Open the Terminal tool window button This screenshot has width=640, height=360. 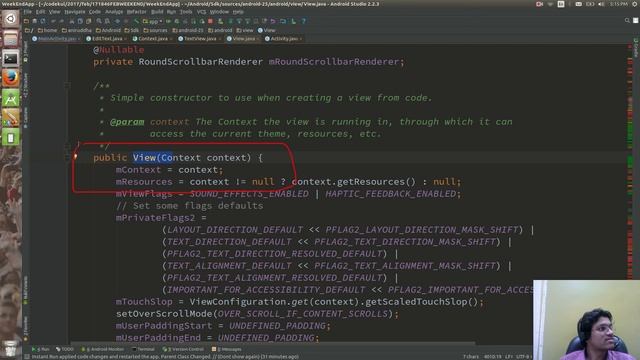[144, 349]
